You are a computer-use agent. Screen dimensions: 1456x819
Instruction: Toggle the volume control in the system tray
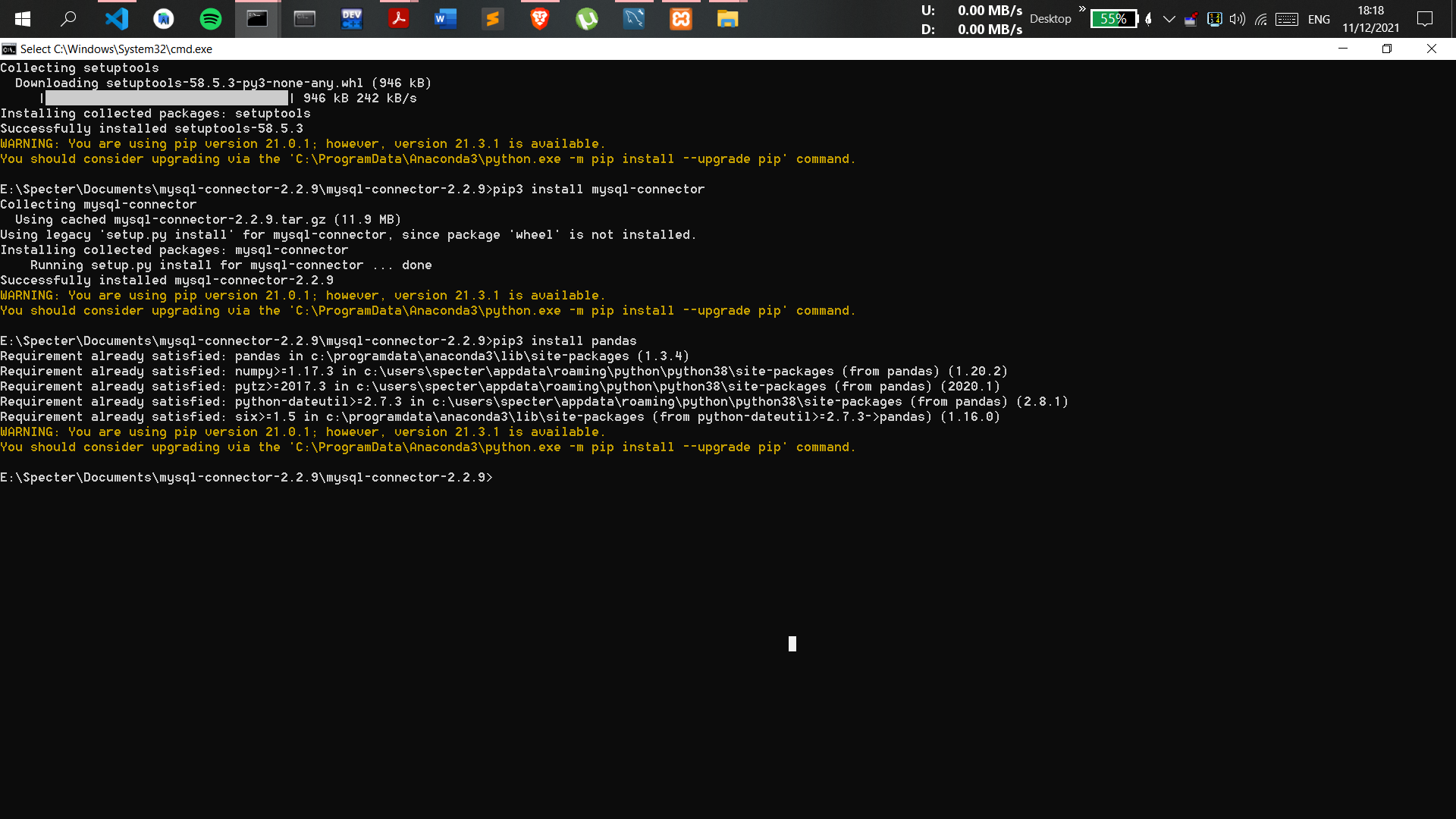coord(1237,19)
